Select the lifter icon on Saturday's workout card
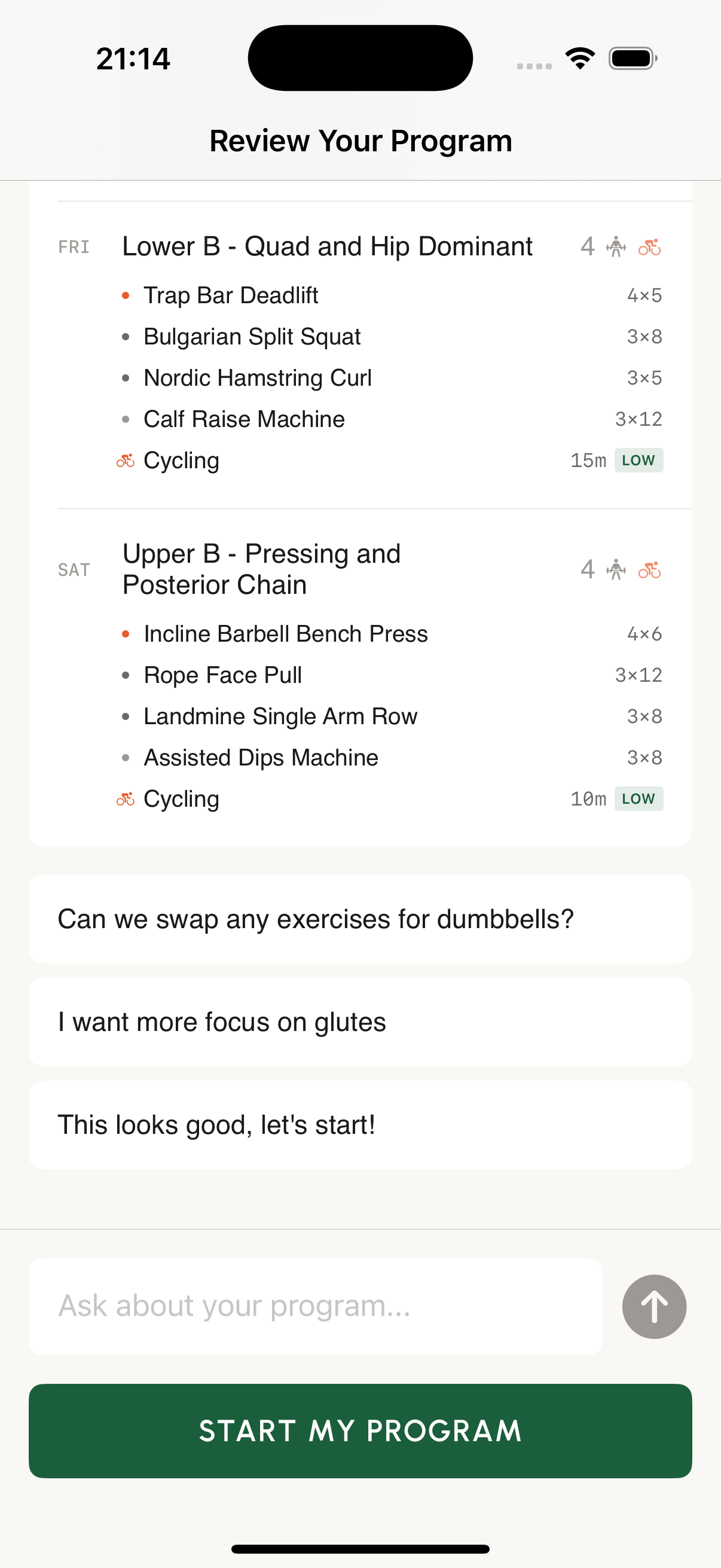Image resolution: width=721 pixels, height=1568 pixels. point(615,570)
